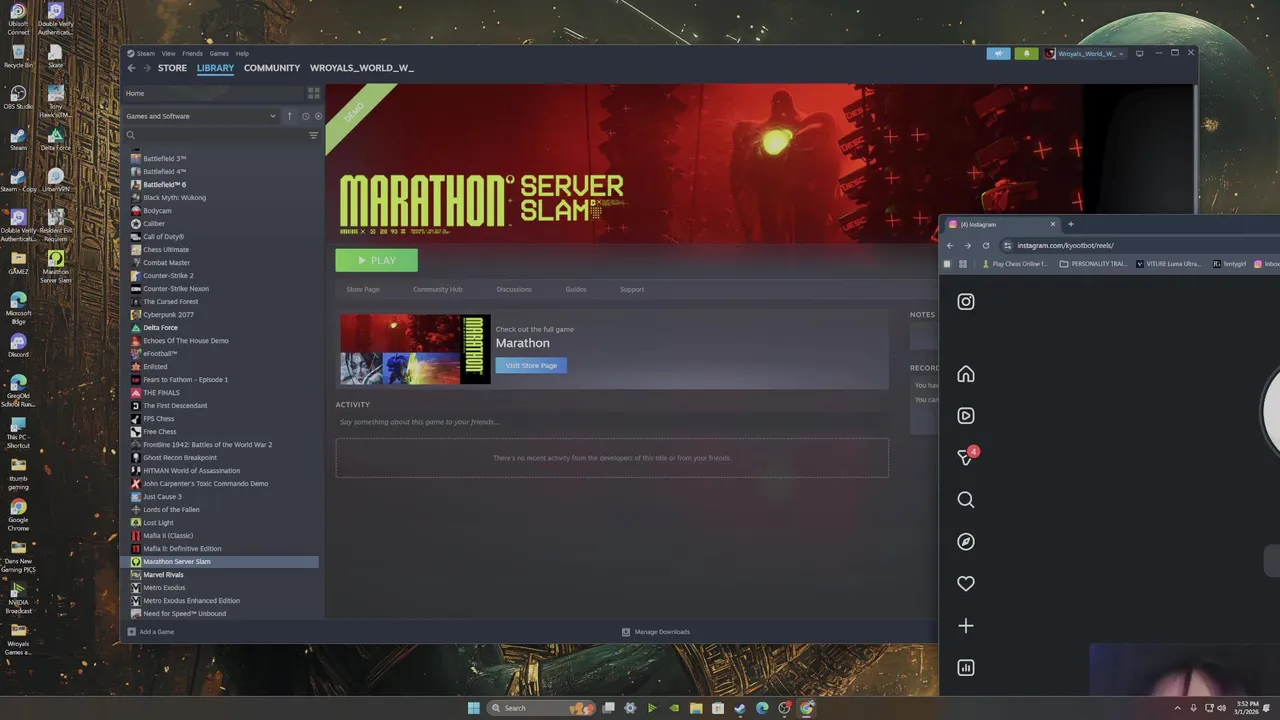This screenshot has width=1280, height=720.
Task: Open Instagram Search magnifier icon
Action: 966,499
